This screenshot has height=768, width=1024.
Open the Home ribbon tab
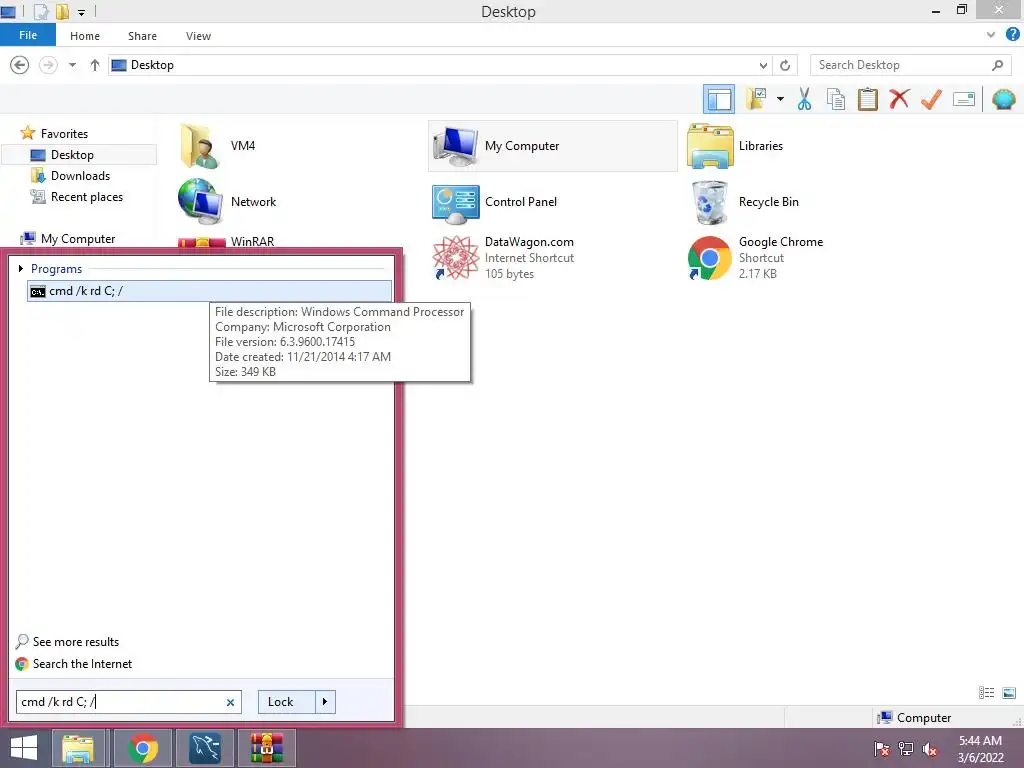pos(85,36)
